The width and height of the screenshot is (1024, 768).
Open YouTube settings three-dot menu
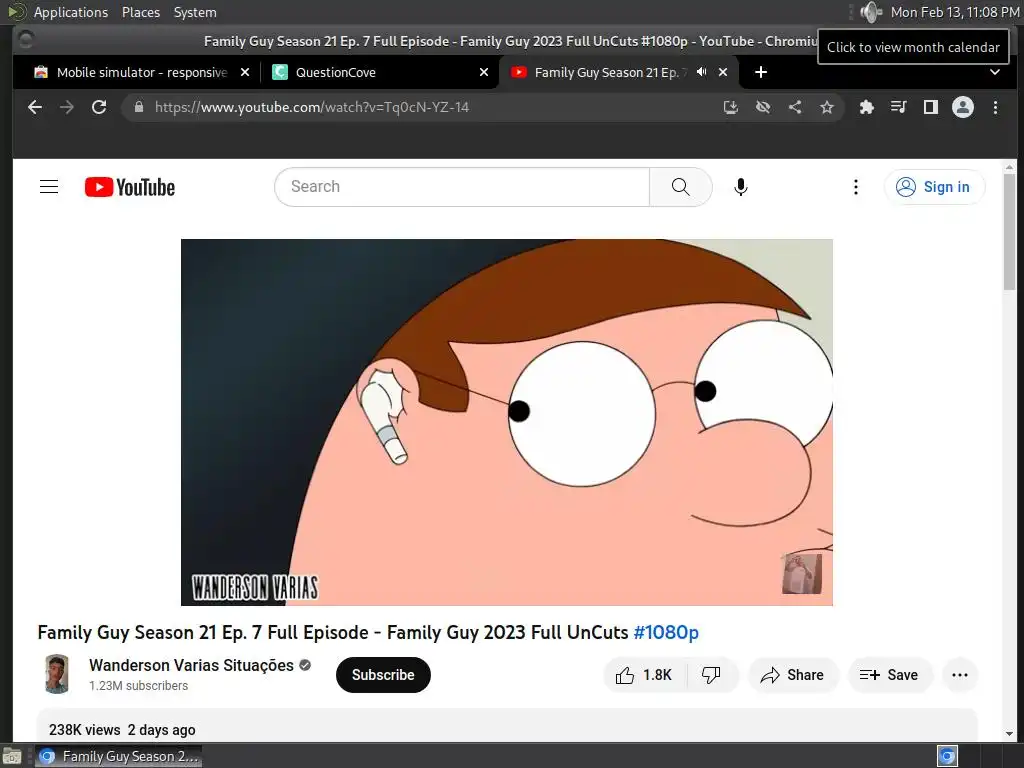point(856,187)
